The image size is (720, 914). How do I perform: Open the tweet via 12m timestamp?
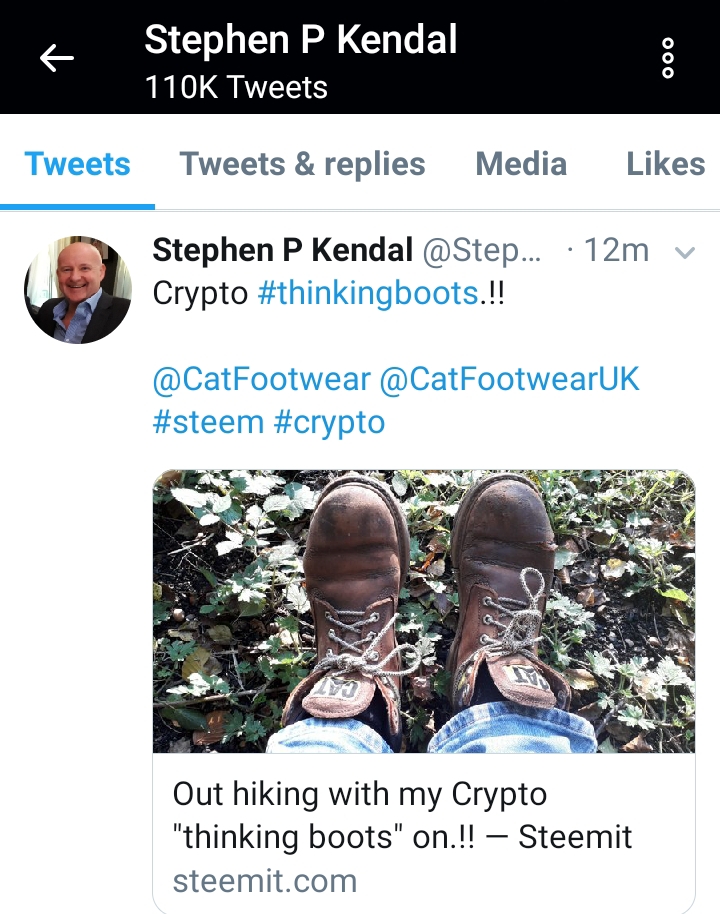click(616, 250)
